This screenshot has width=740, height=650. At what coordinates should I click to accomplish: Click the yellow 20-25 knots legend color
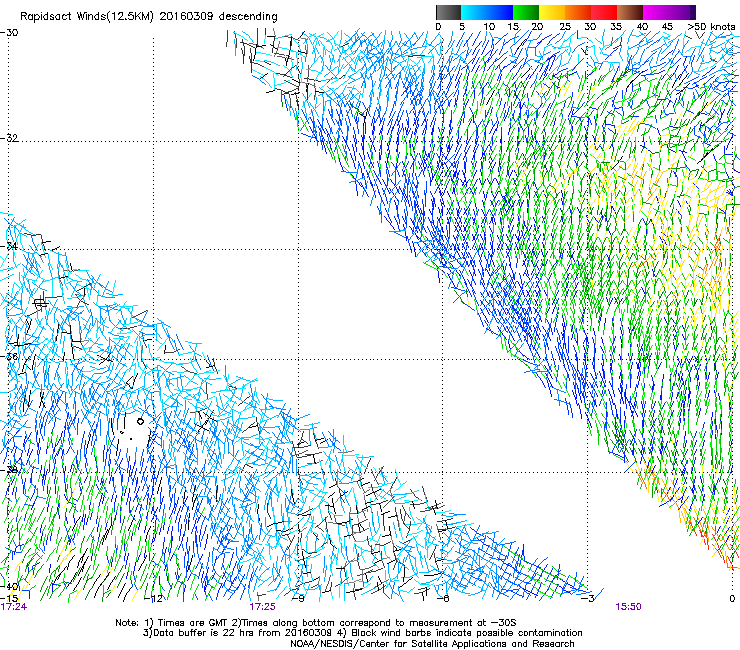(x=552, y=12)
